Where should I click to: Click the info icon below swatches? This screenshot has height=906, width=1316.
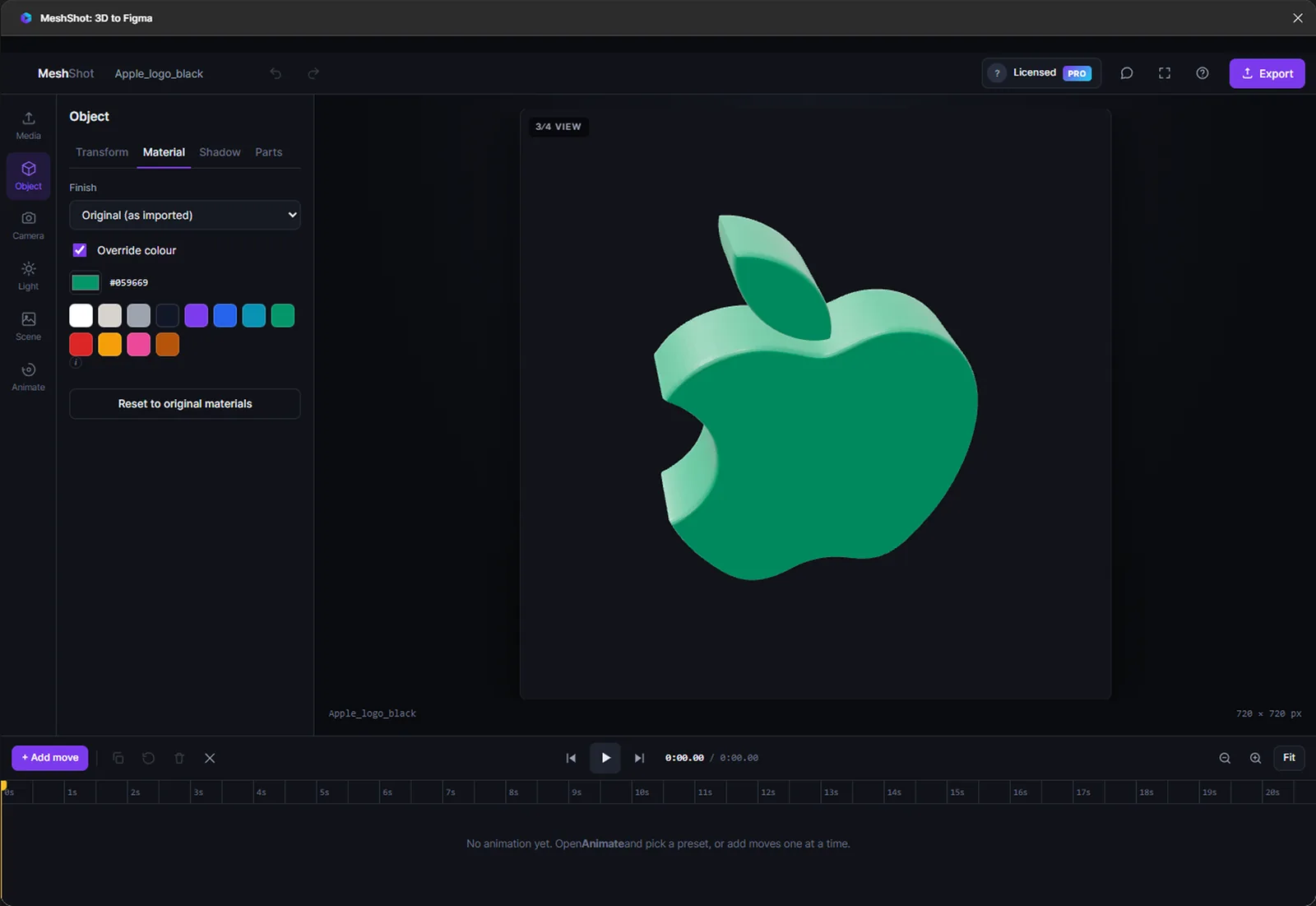click(76, 362)
